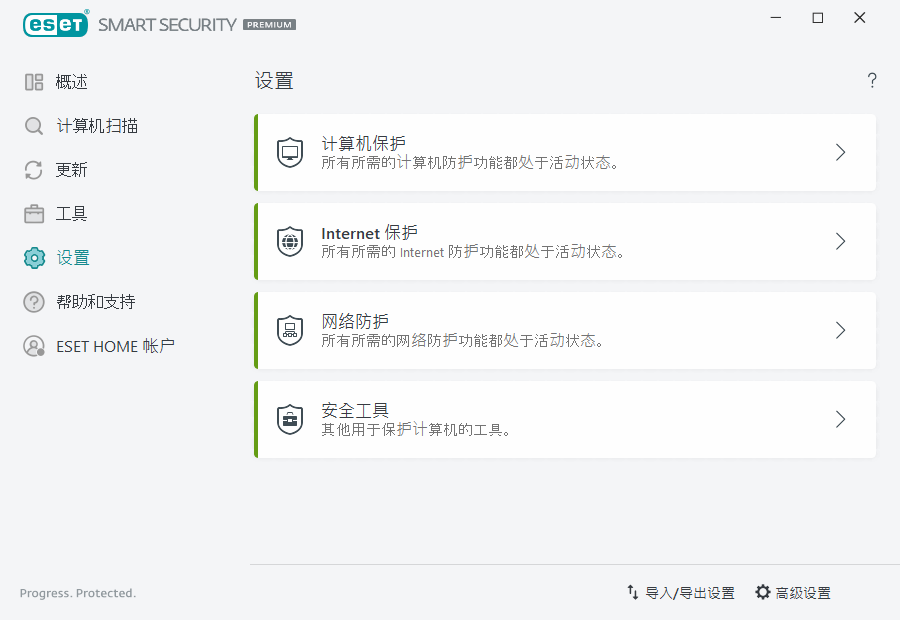Click the 帮助和支持 question mark icon

pyautogui.click(x=33, y=301)
